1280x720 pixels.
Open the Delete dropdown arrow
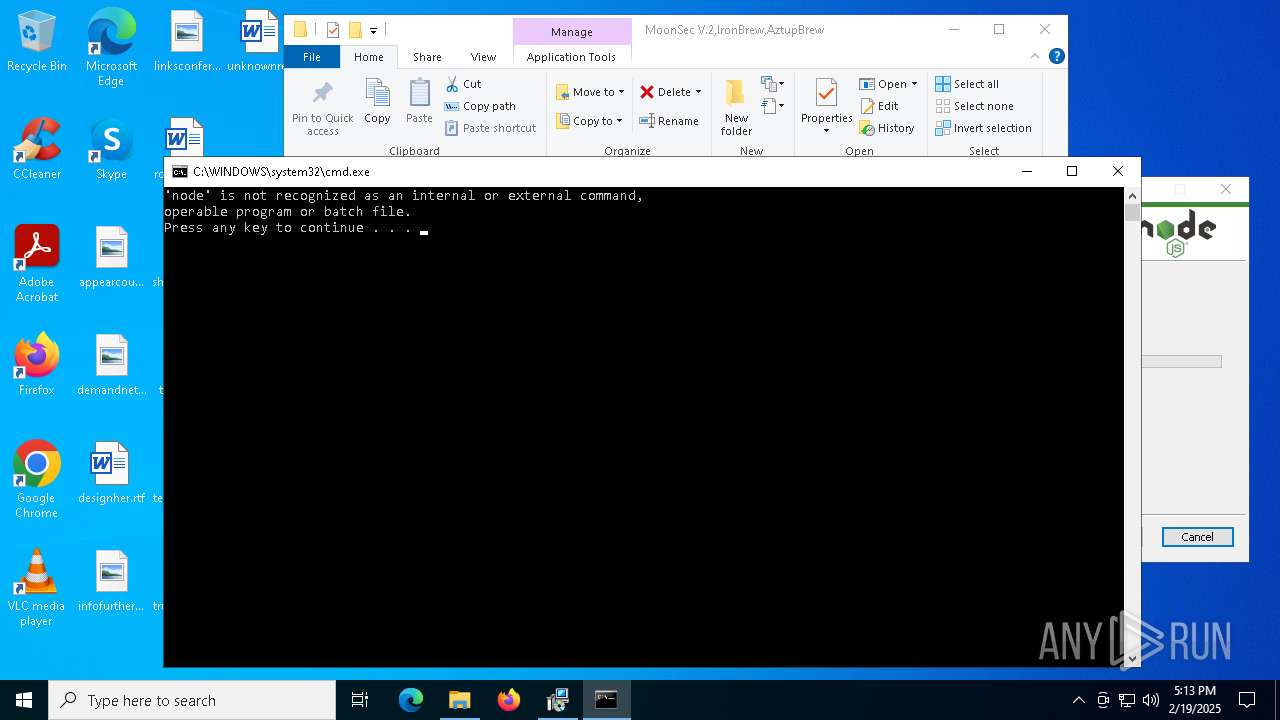point(698,92)
